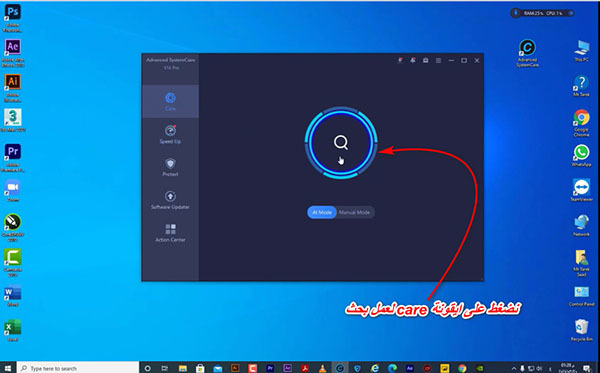Image resolution: width=600 pixels, height=373 pixels.
Task: Open File Explorer from the taskbar
Action: 183,368
